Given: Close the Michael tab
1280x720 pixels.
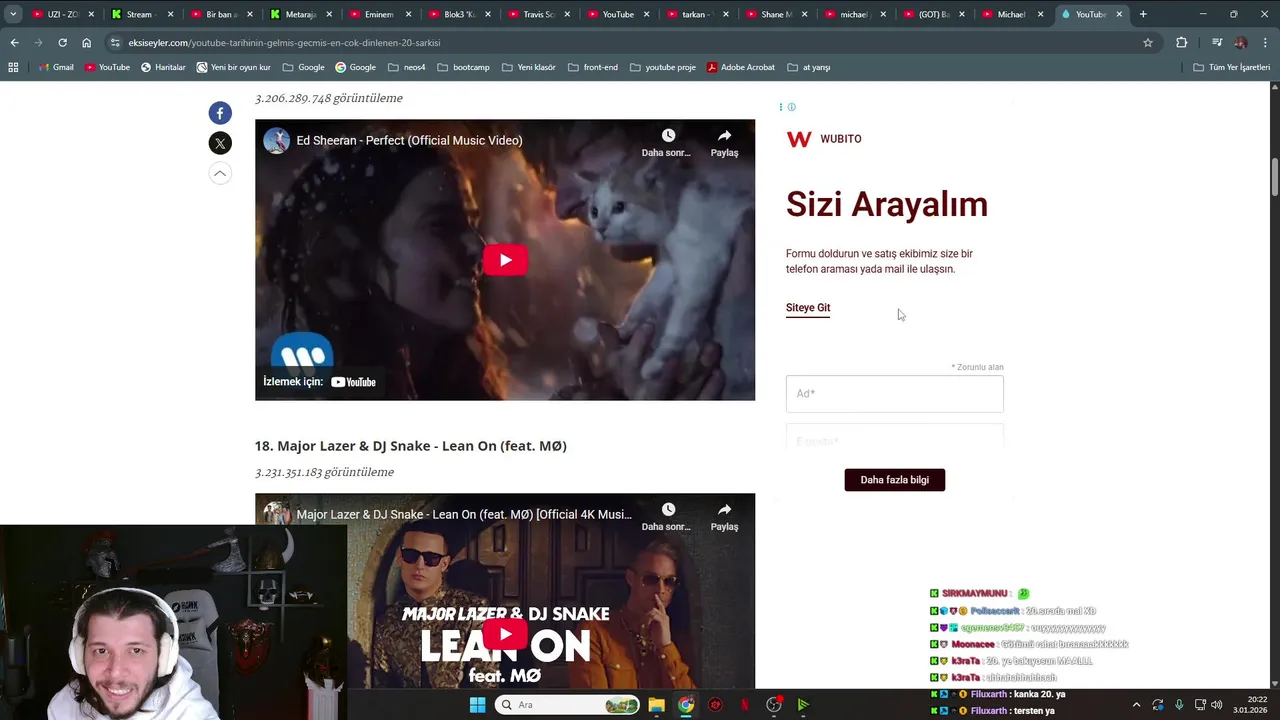Looking at the screenshot, I should pos(1040,15).
